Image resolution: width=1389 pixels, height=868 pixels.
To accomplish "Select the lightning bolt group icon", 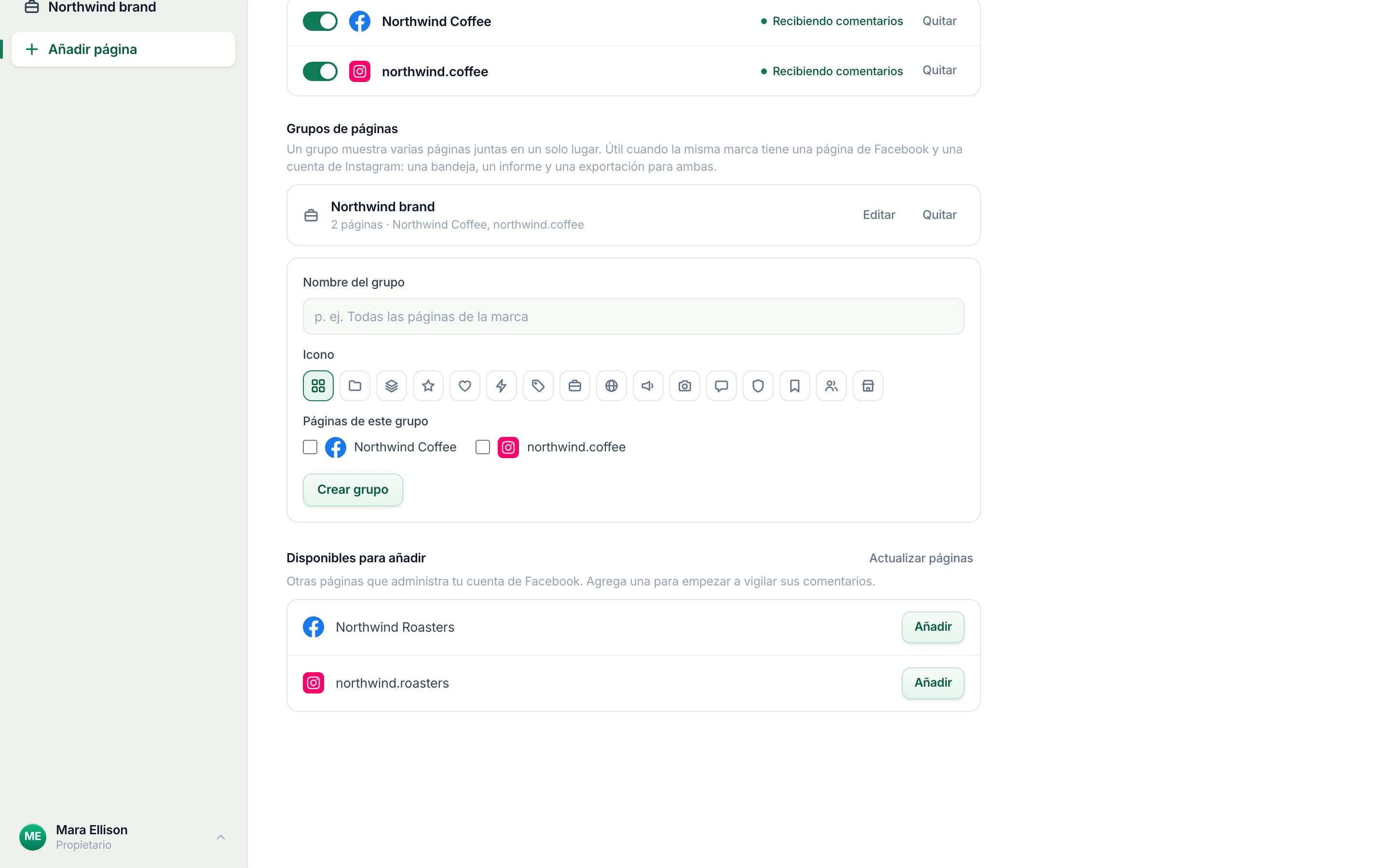I will pyautogui.click(x=501, y=386).
